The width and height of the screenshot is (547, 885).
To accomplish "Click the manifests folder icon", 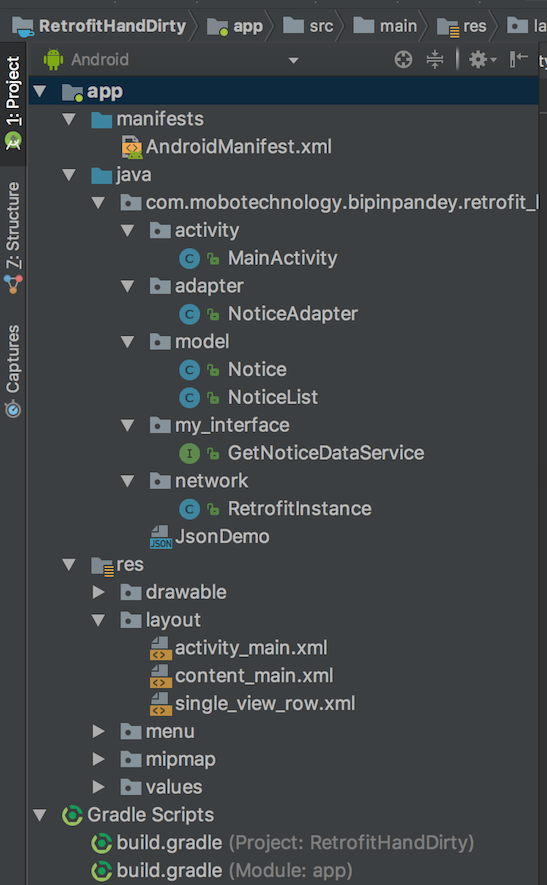I will point(102,119).
